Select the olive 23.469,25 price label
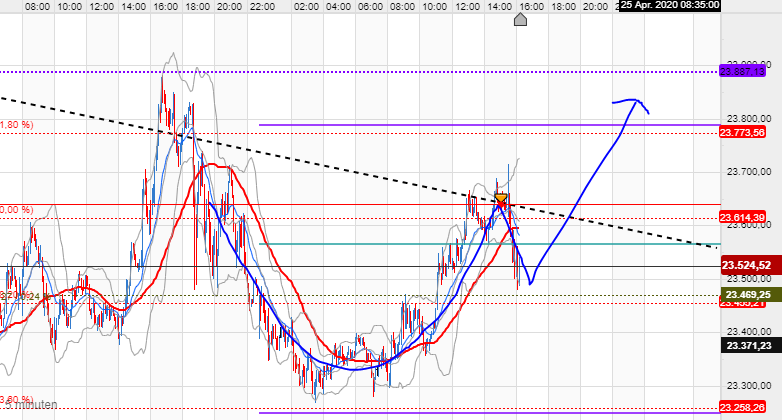 coord(751,294)
